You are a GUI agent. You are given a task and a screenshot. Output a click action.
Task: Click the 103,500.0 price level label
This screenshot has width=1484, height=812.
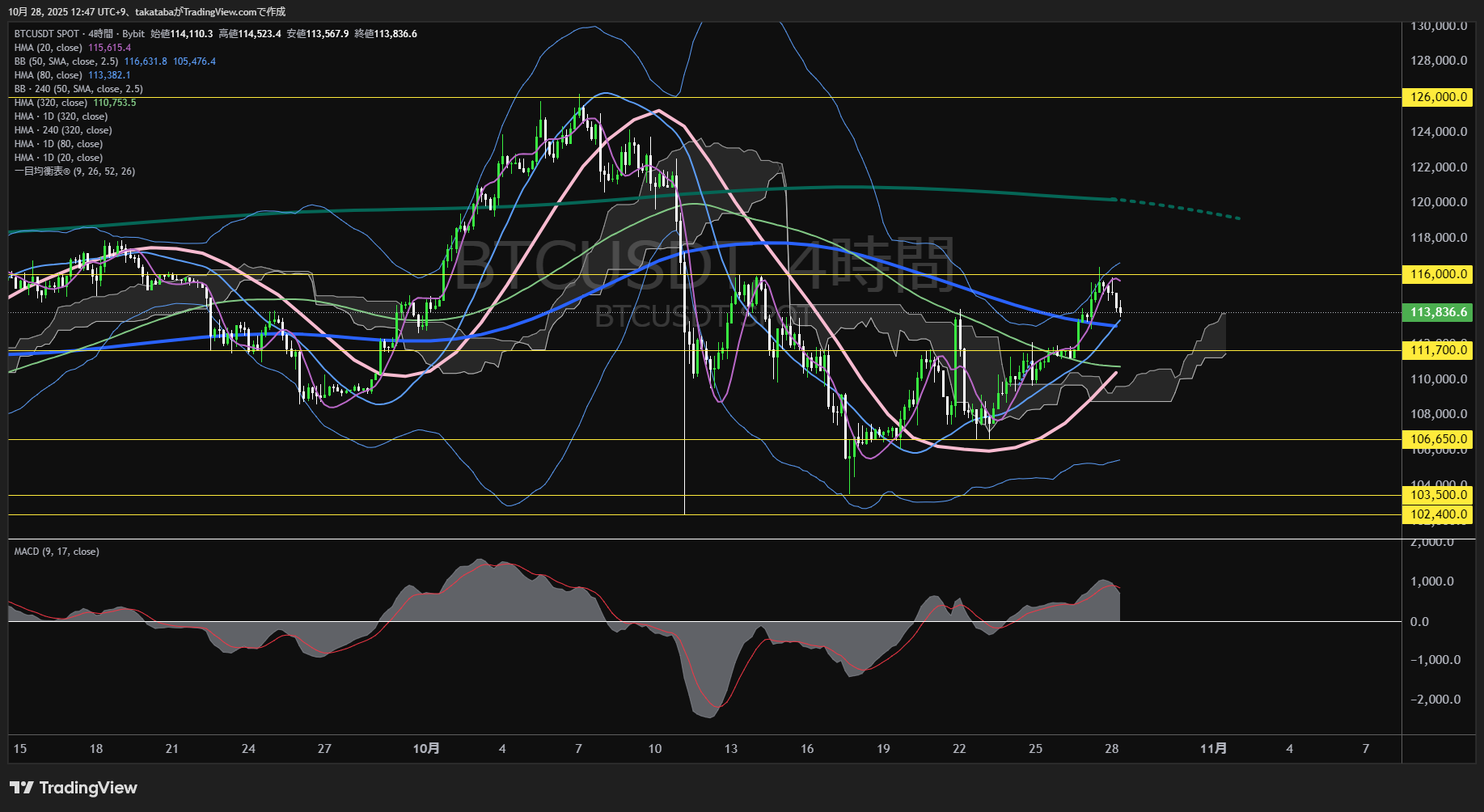(x=1438, y=495)
